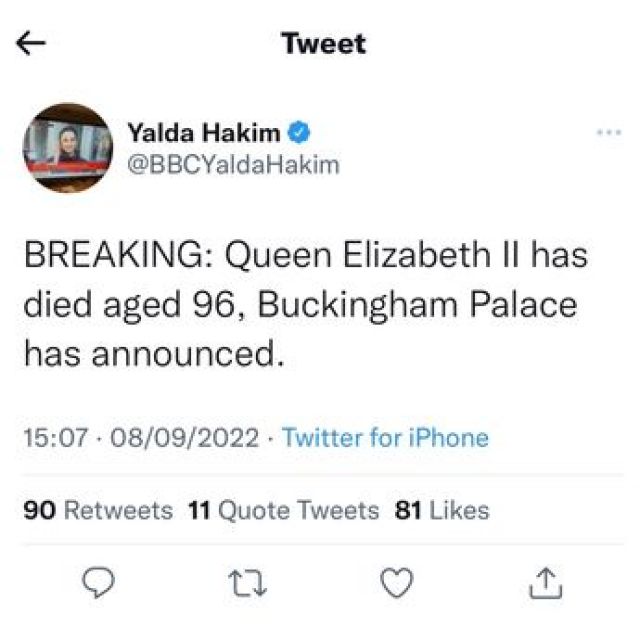View the 90 Retweets list
The height and width of the screenshot is (640, 640).
(98, 511)
